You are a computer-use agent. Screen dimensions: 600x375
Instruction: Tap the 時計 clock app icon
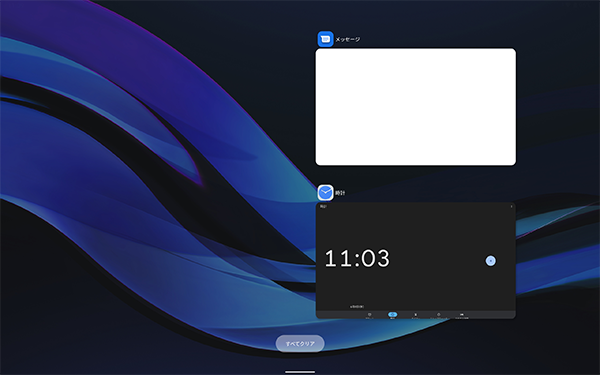[325, 193]
